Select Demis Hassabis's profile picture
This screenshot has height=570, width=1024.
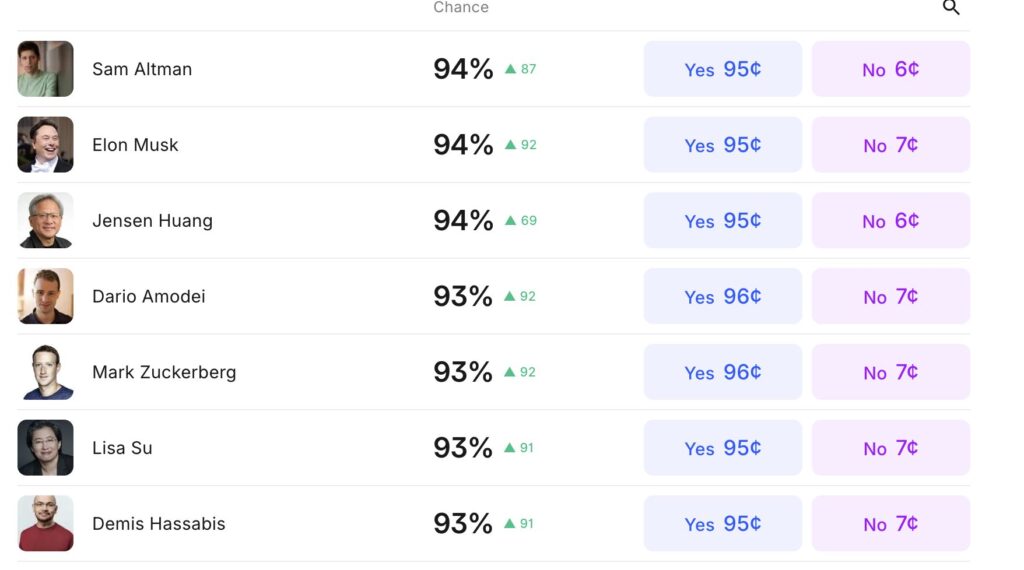click(45, 523)
